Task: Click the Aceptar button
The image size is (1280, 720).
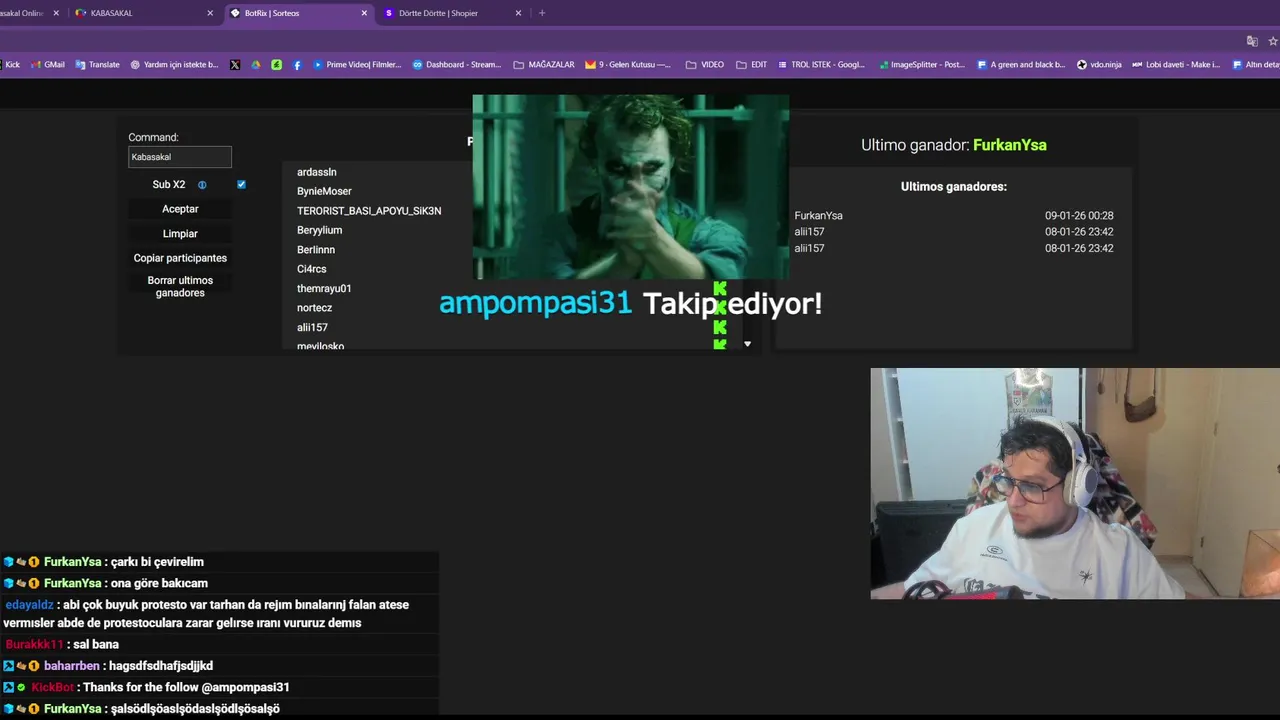Action: (180, 209)
